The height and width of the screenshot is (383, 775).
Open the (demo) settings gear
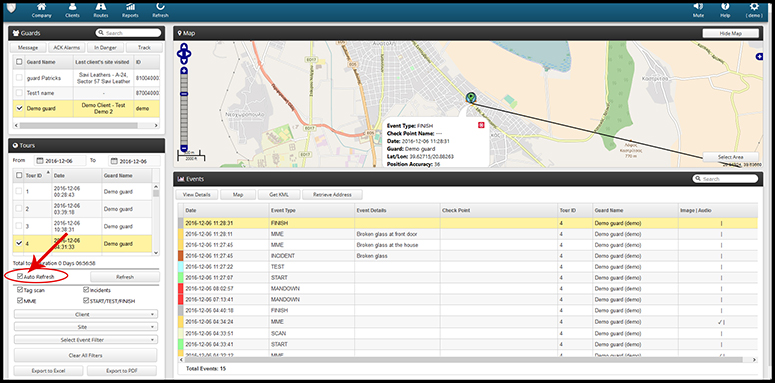coord(754,9)
